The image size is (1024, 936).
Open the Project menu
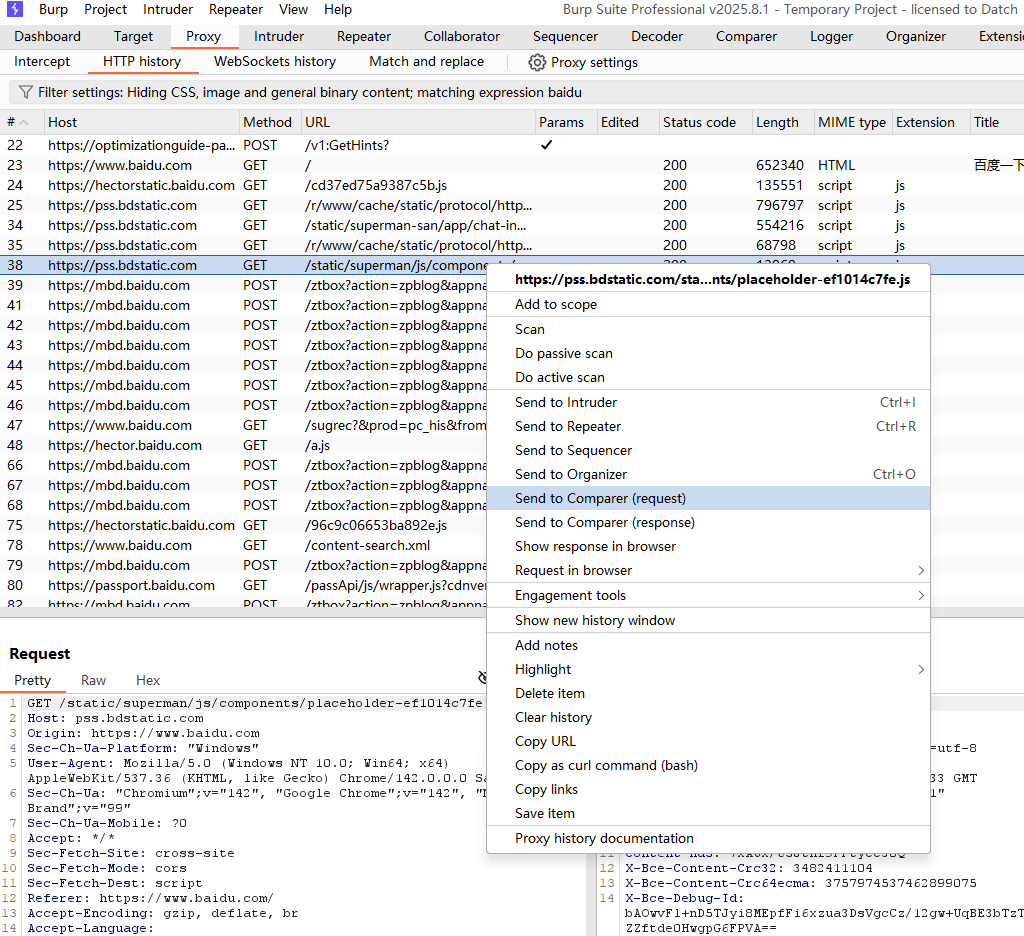tap(105, 10)
